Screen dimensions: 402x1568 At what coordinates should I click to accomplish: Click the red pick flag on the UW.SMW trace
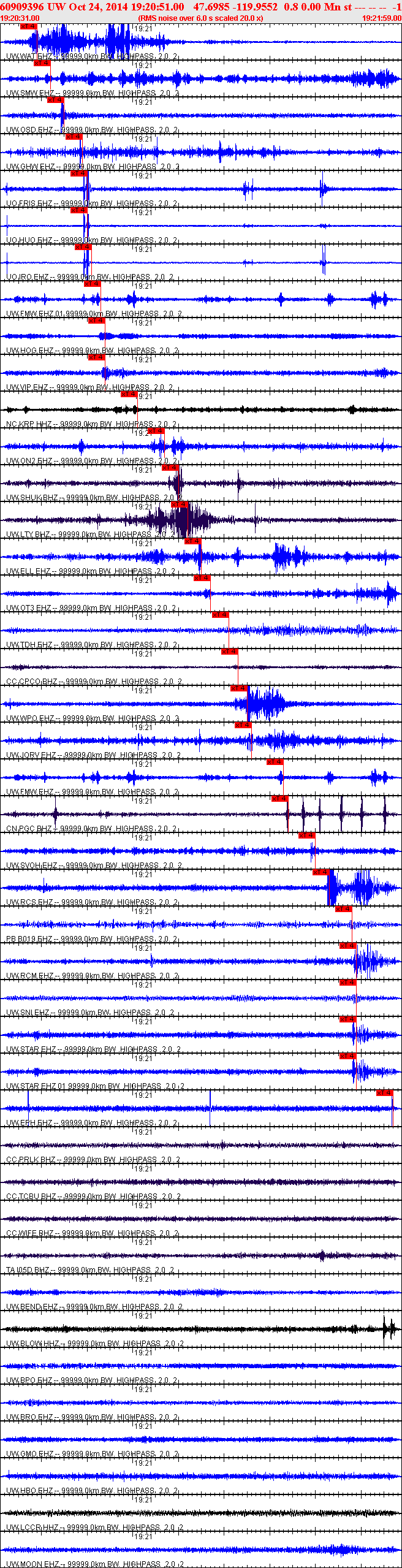42,63
